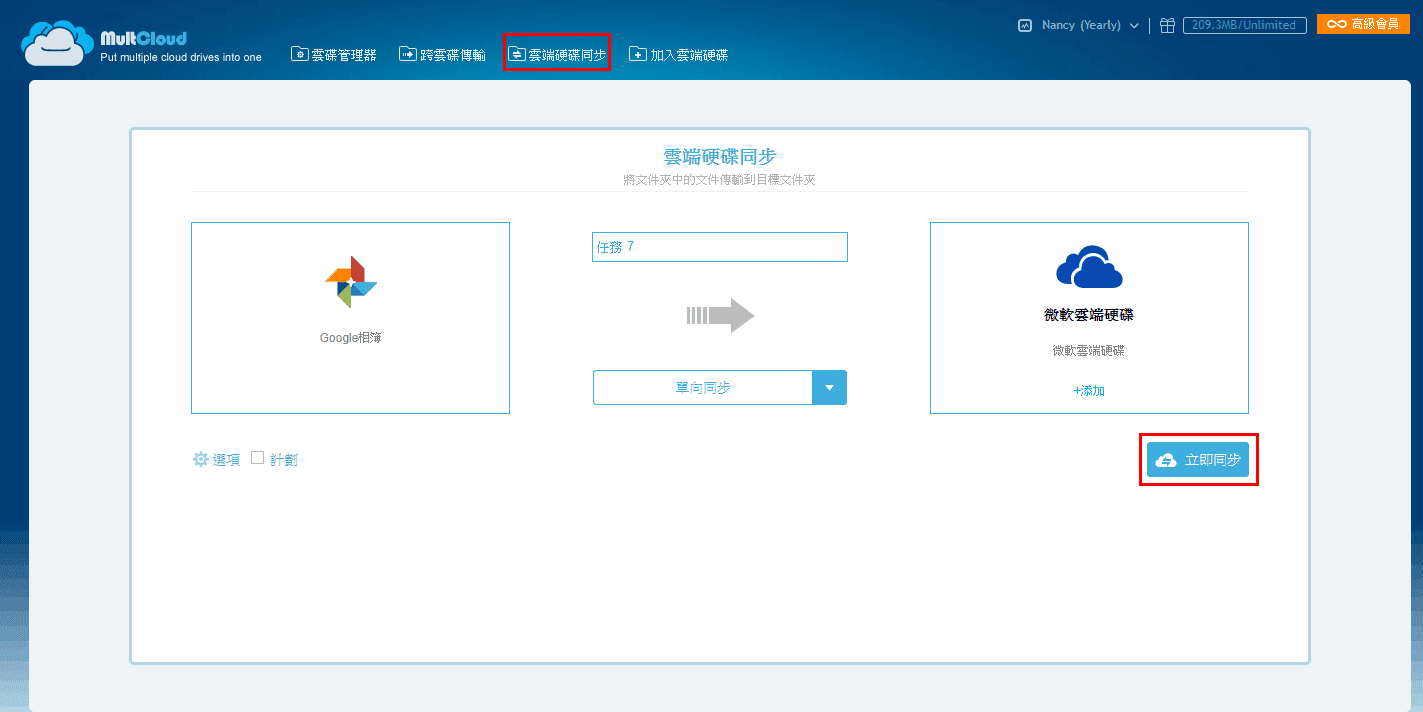Click the blue dropdown arrow of 單向同步
The image size is (1423, 712).
coord(829,388)
